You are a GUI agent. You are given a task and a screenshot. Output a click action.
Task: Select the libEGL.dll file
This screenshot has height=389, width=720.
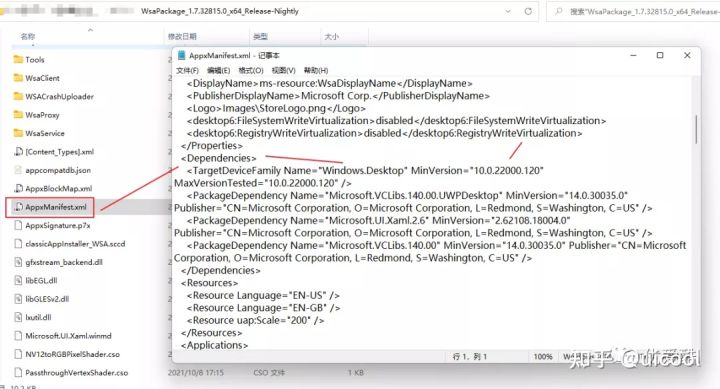coord(36,281)
